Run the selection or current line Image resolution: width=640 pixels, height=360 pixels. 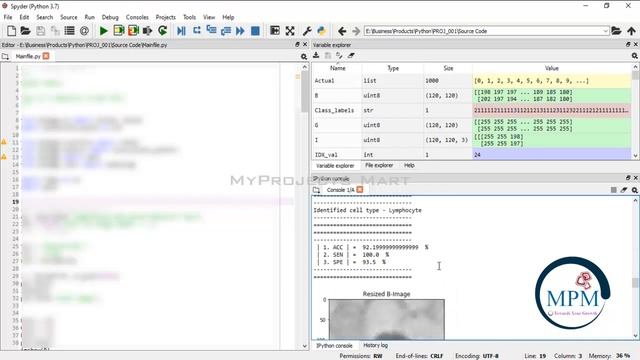pos(148,31)
